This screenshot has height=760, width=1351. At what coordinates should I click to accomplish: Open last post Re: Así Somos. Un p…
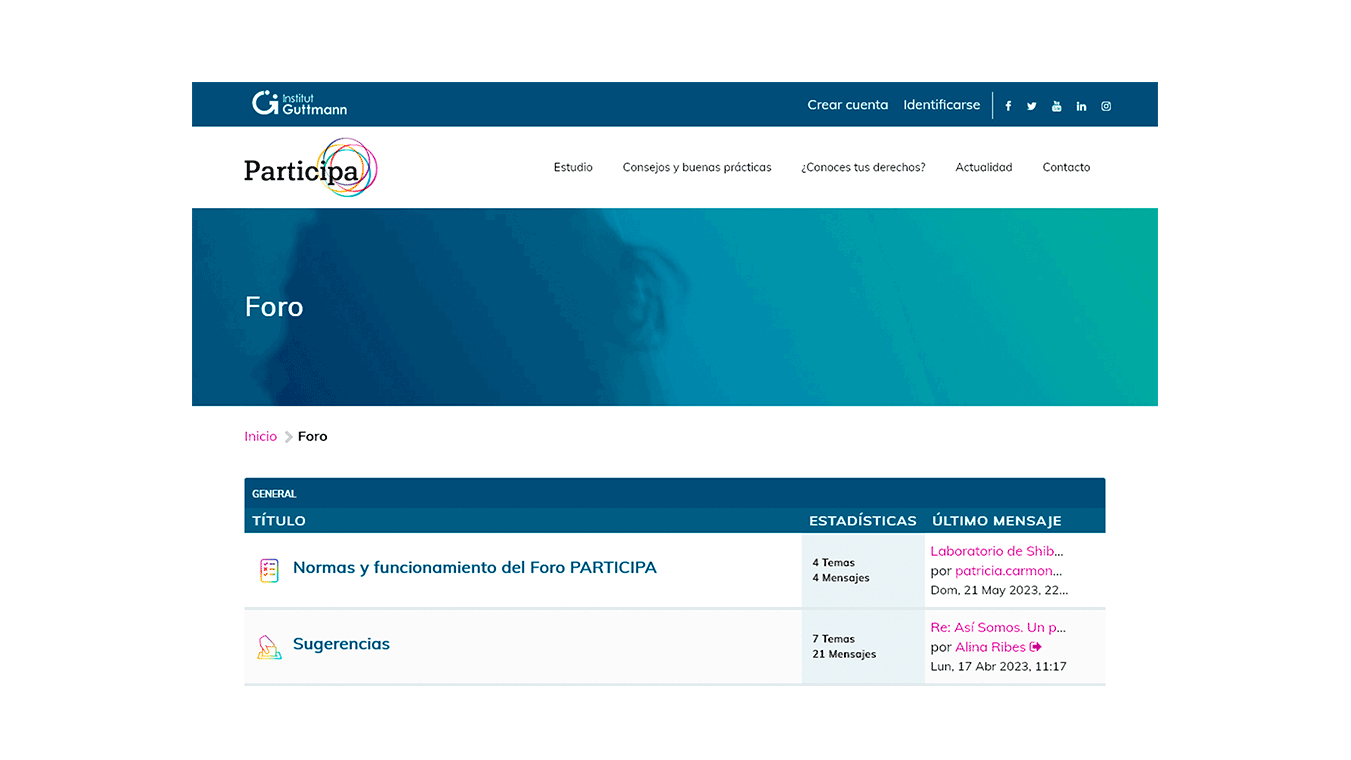click(x=998, y=628)
